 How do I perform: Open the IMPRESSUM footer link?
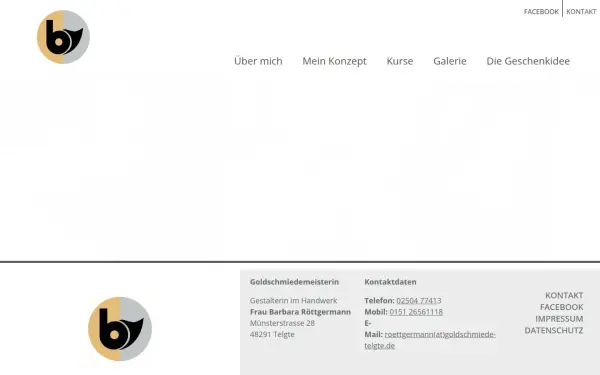point(559,319)
